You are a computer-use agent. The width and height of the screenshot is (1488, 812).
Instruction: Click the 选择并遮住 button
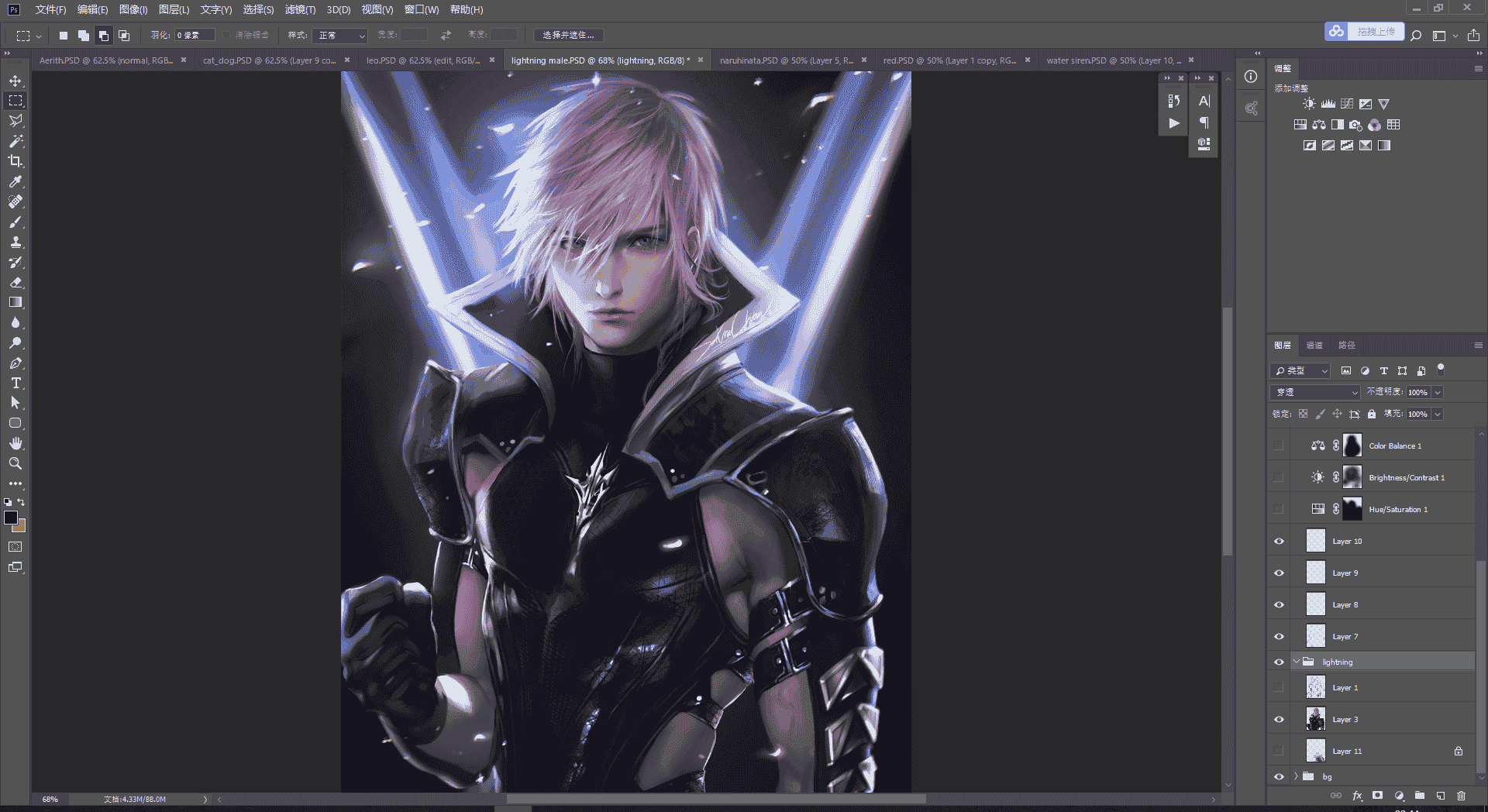569,35
